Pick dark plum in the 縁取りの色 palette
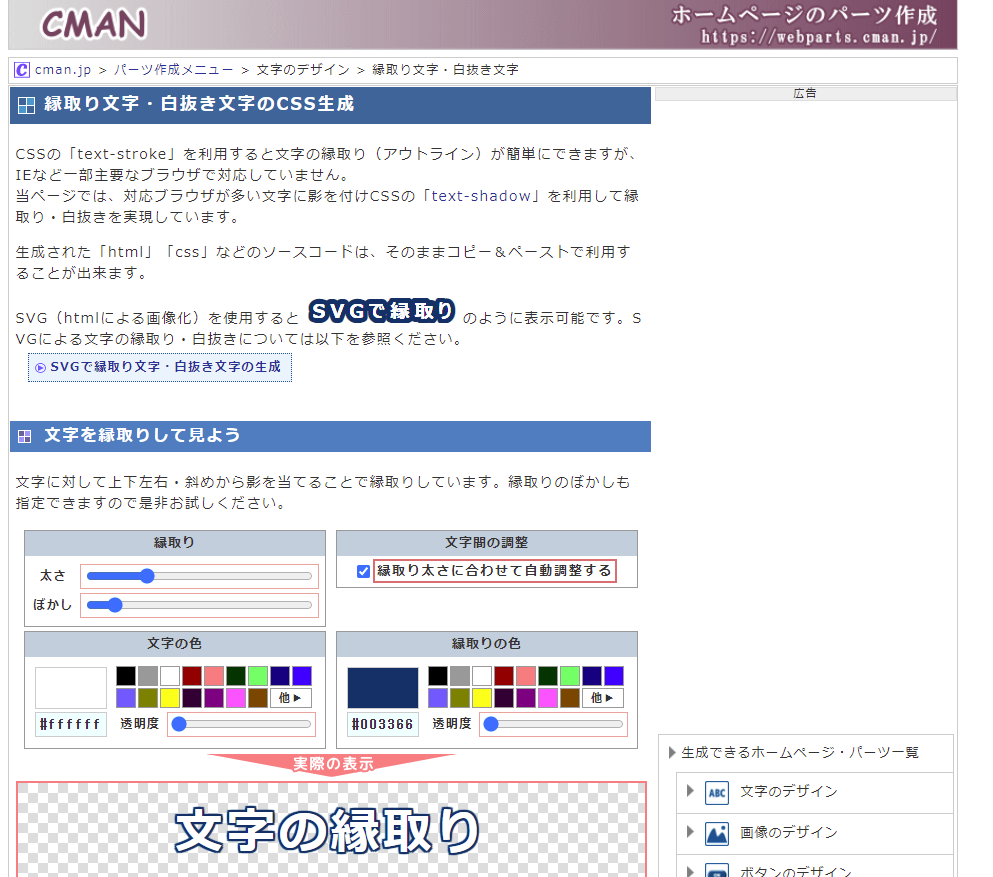 (x=504, y=698)
